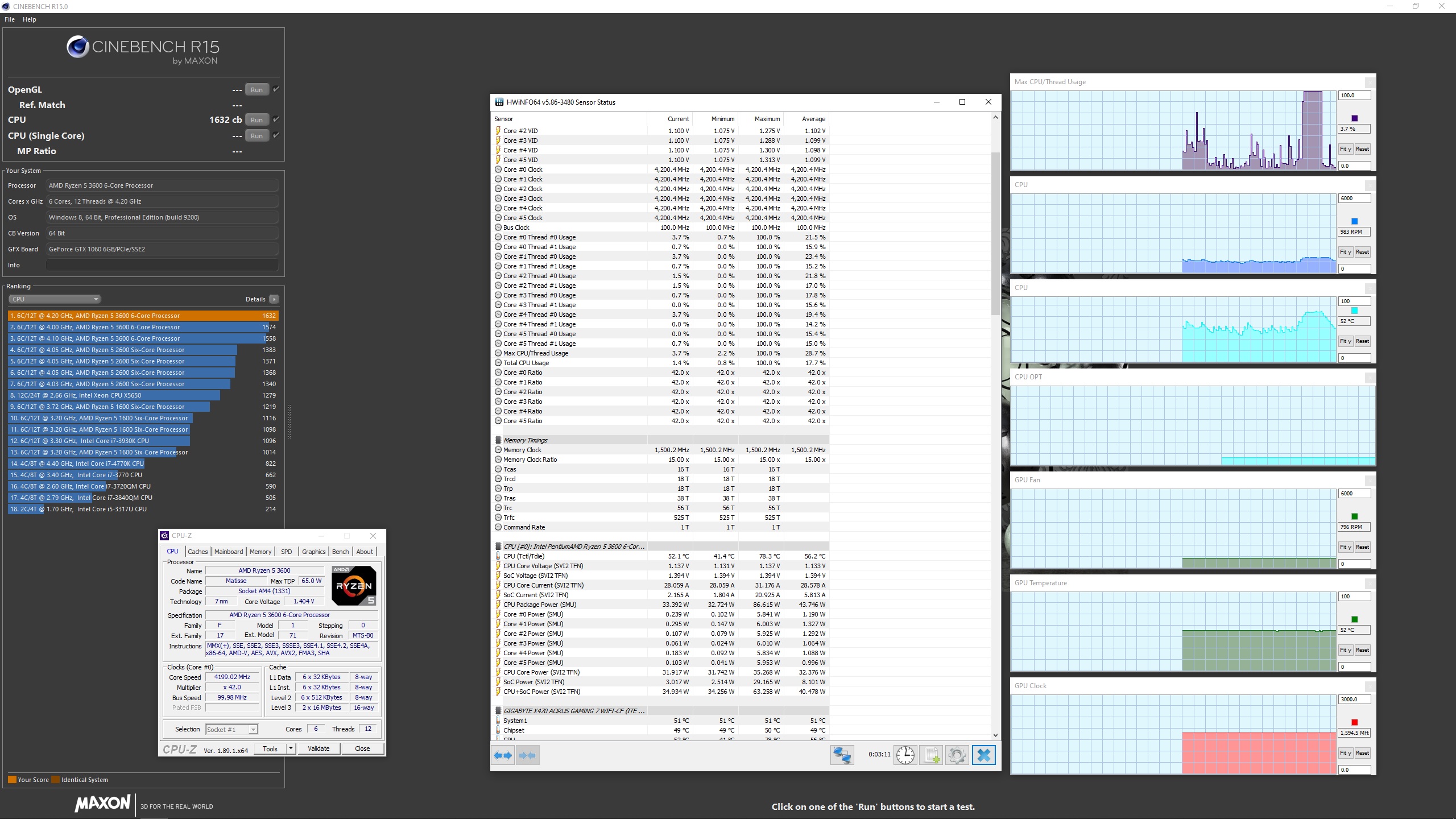Expand the CPU-Z Tools dropdown arrow

(x=291, y=748)
